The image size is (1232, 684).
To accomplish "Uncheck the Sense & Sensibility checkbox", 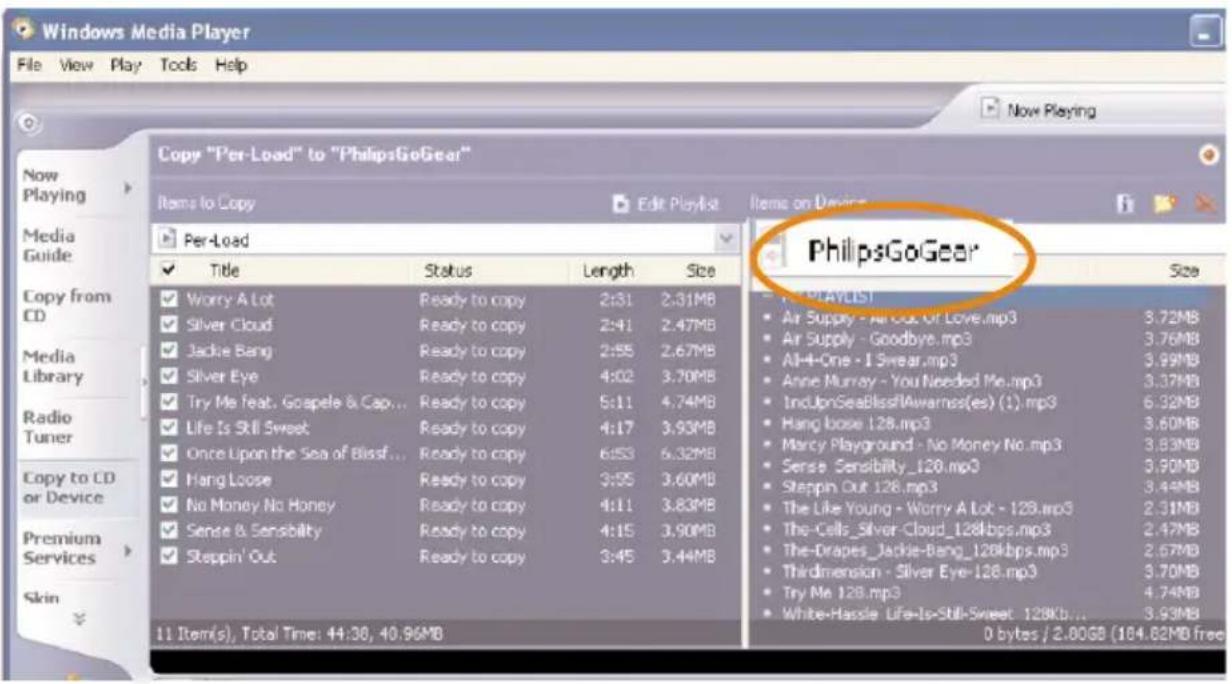I will [168, 530].
